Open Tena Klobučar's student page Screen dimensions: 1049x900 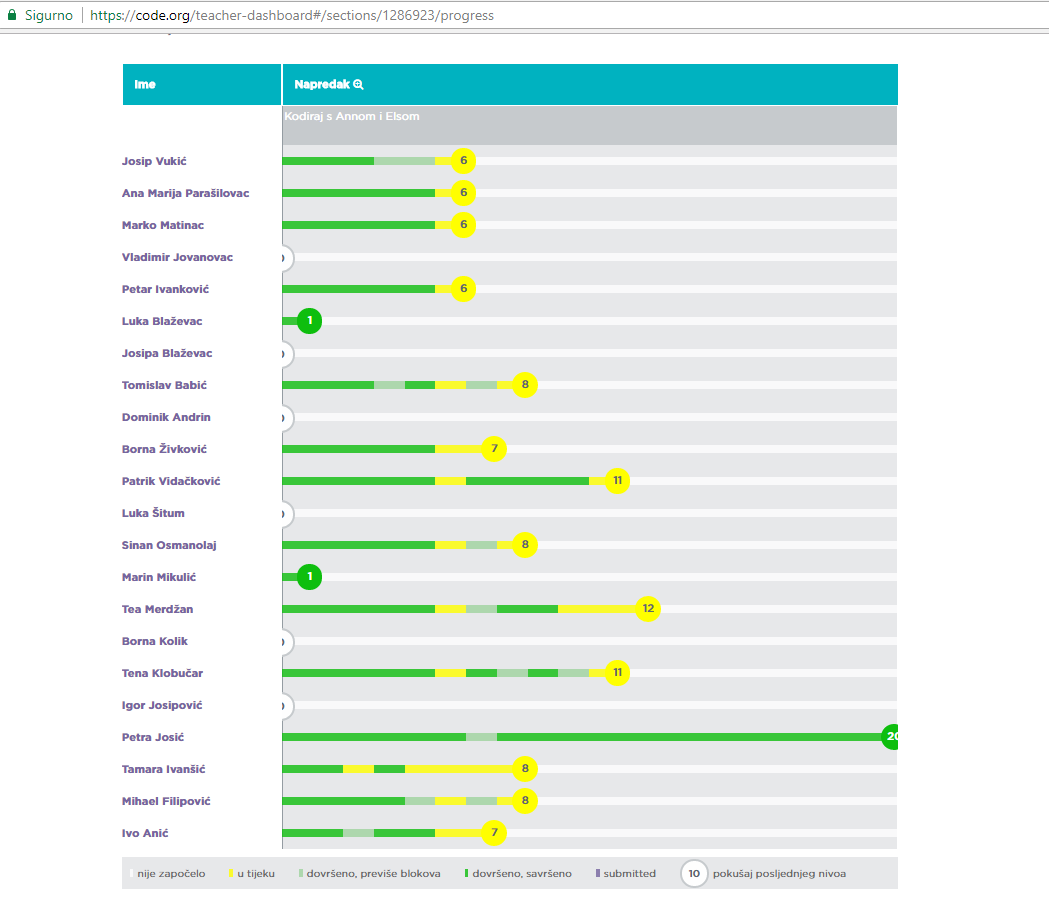[162, 673]
